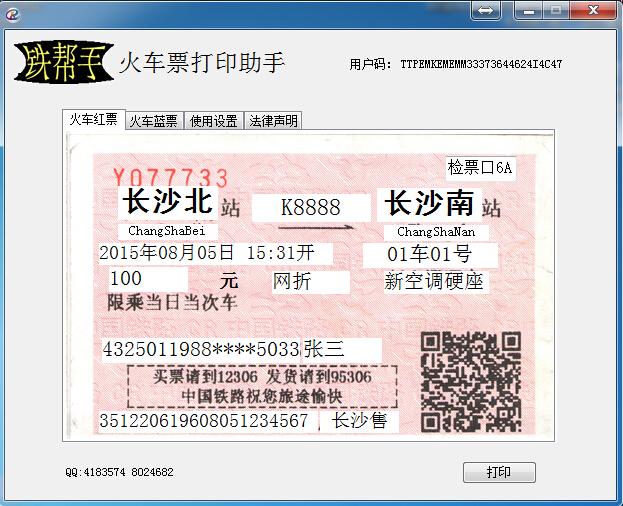This screenshot has height=506, width=623.
Task: Edit the train number field K8888
Action: (311, 208)
